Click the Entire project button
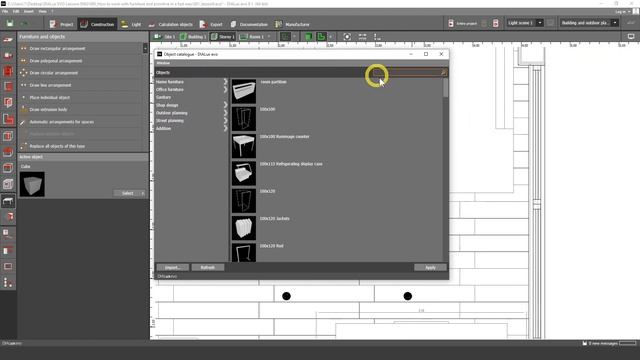 [462, 23]
